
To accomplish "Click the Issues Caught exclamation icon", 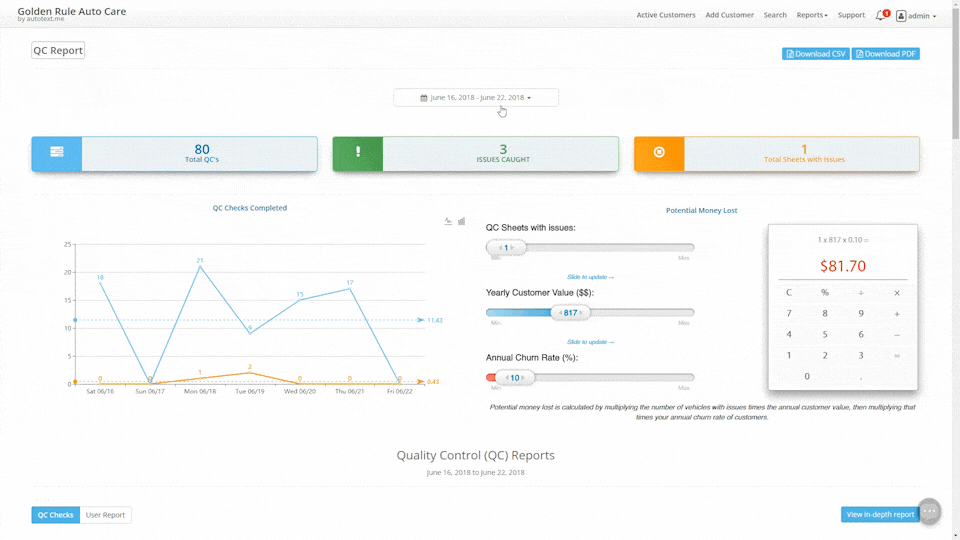I will point(358,152).
